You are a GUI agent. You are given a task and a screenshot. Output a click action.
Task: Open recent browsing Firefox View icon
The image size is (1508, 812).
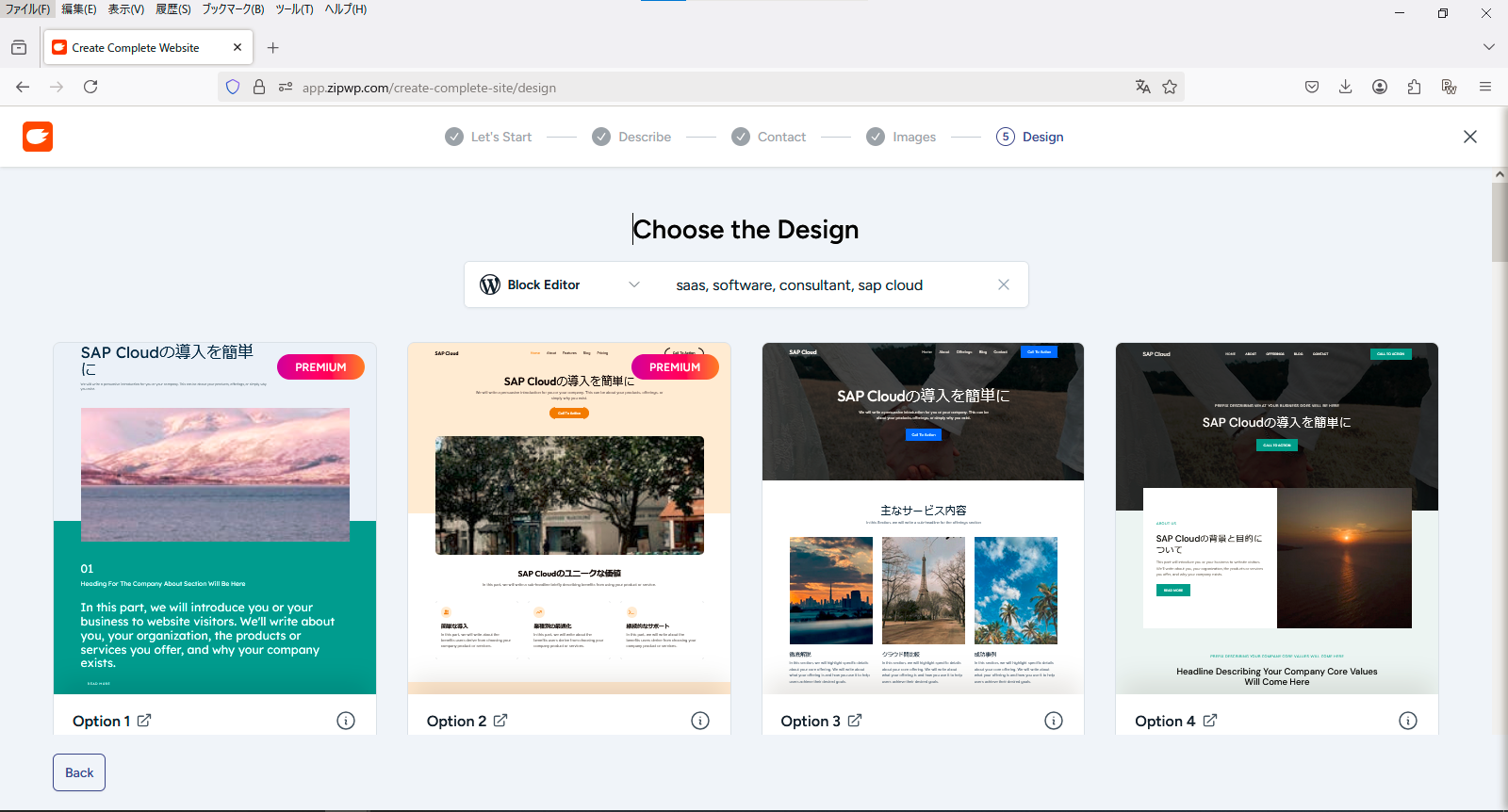pos(19,47)
